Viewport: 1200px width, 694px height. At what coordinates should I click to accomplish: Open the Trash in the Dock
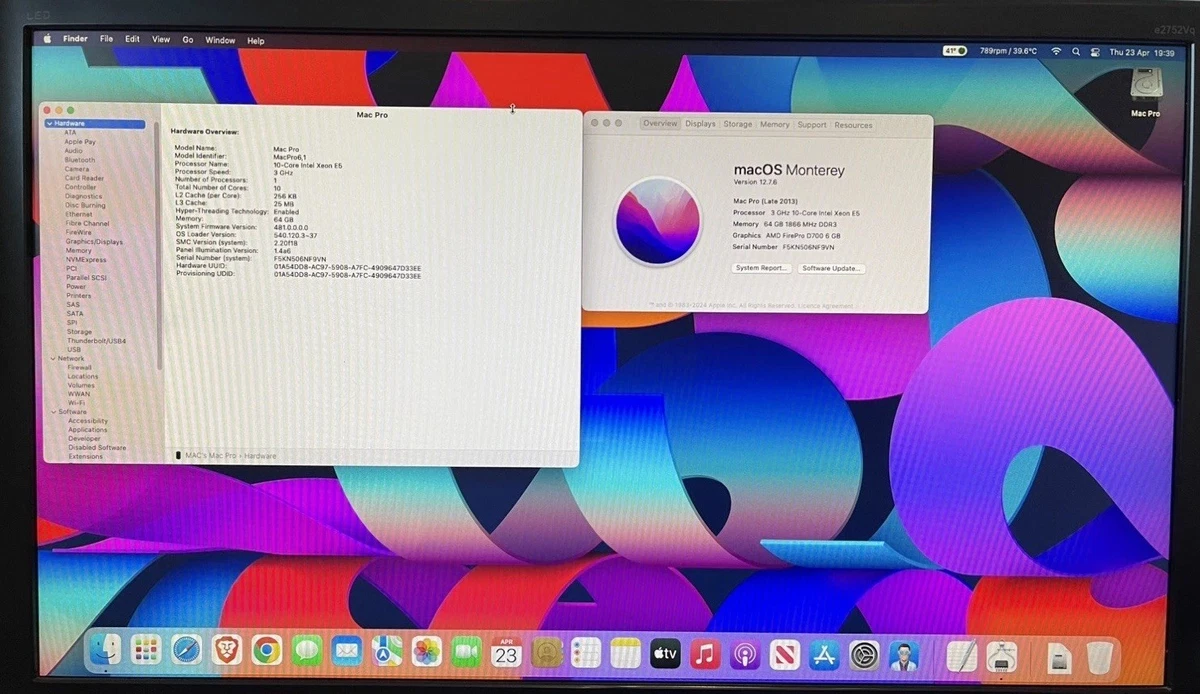coord(1100,657)
